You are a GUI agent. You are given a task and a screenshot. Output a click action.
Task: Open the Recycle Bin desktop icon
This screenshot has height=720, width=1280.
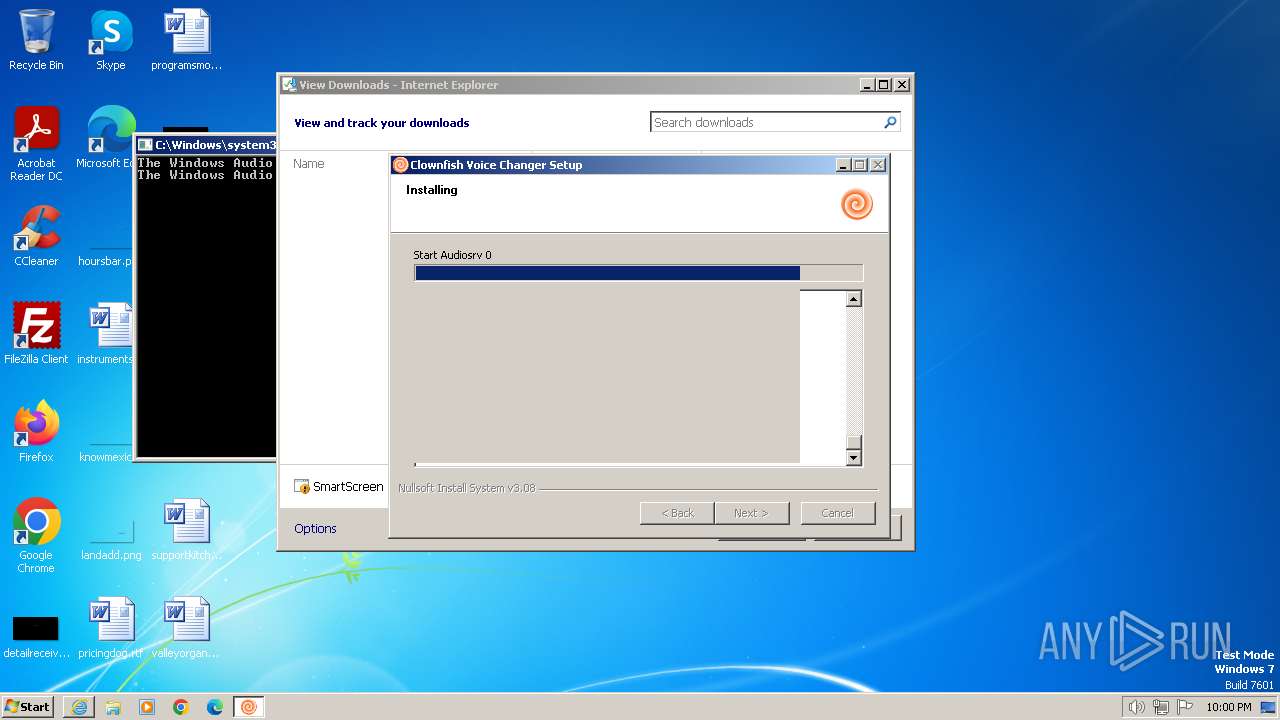[36, 40]
